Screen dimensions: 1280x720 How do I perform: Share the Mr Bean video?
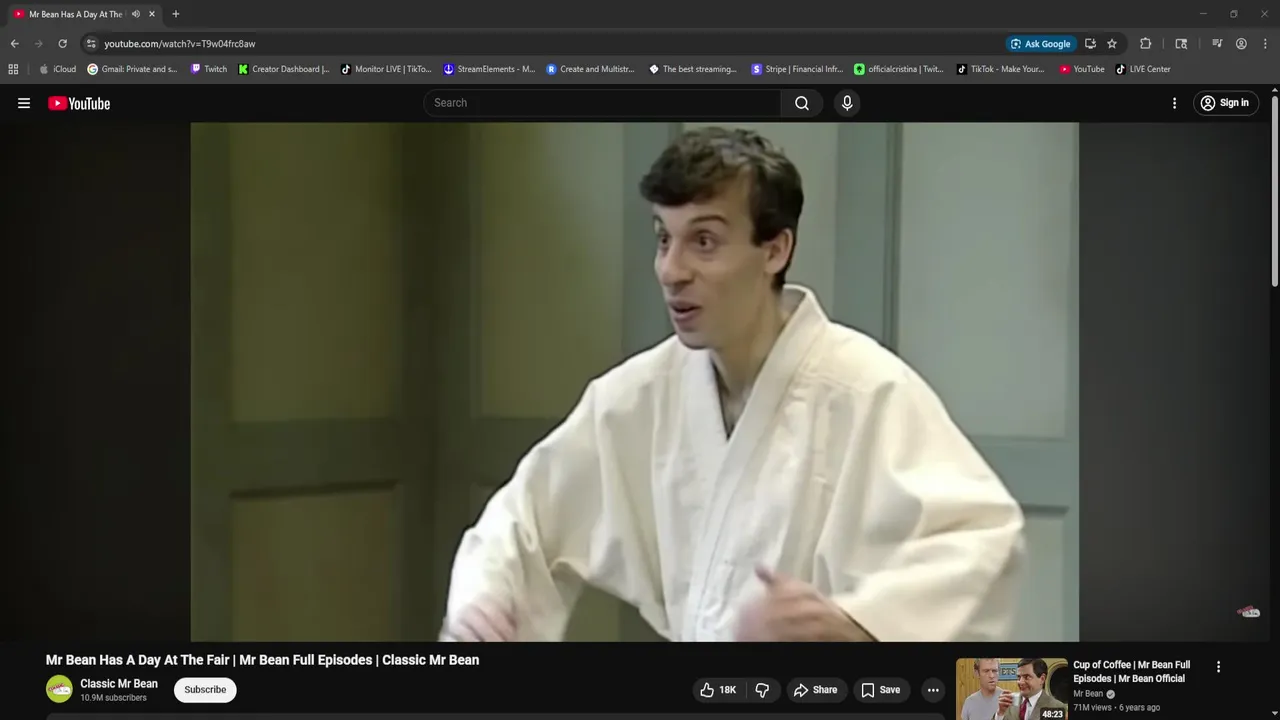[x=815, y=690]
